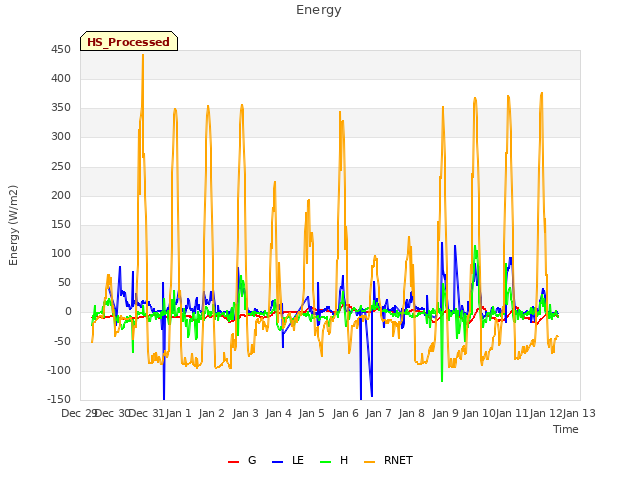Click the 50 y-axis tick label
The width and height of the screenshot is (640, 480).
[x=64, y=282]
